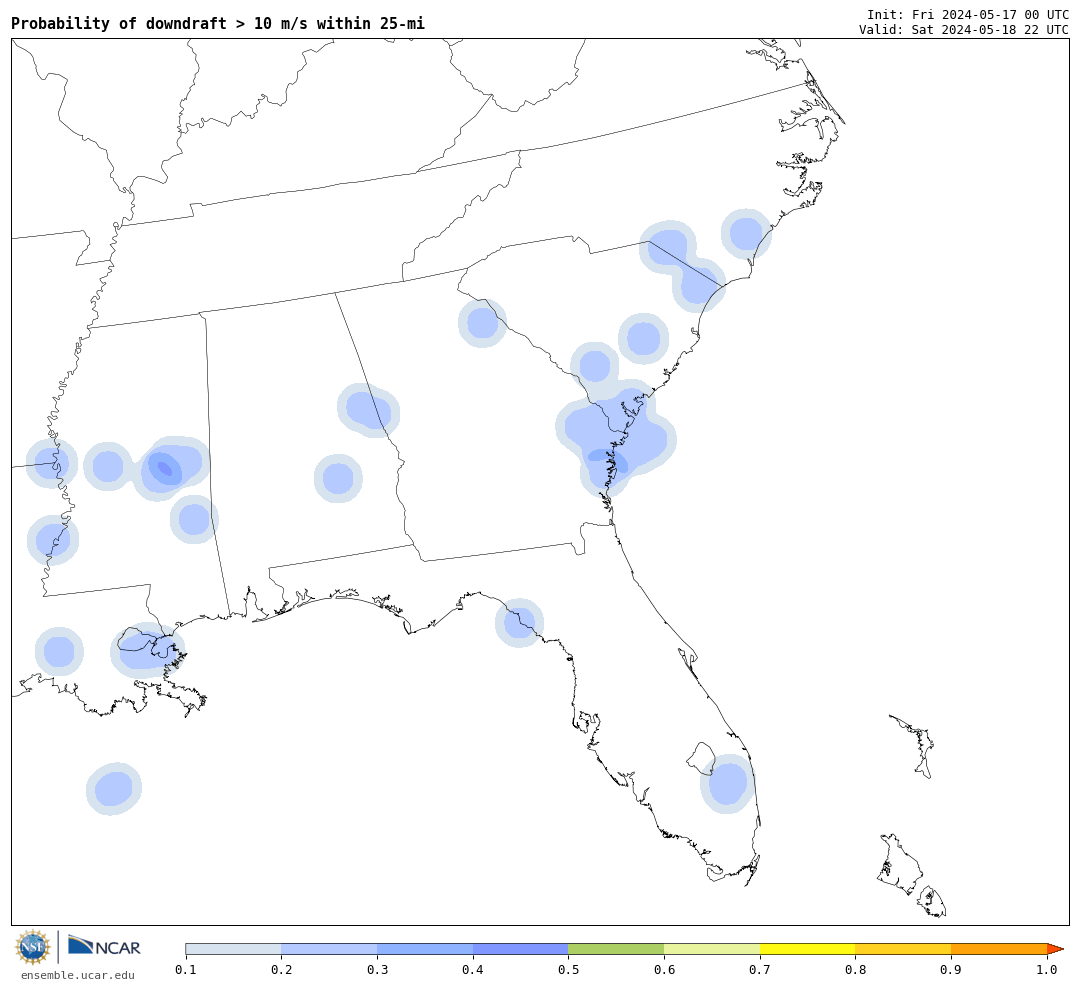Click the plot title 'Probability of downdraft > 10 m/s within 25-mi'

click(218, 23)
